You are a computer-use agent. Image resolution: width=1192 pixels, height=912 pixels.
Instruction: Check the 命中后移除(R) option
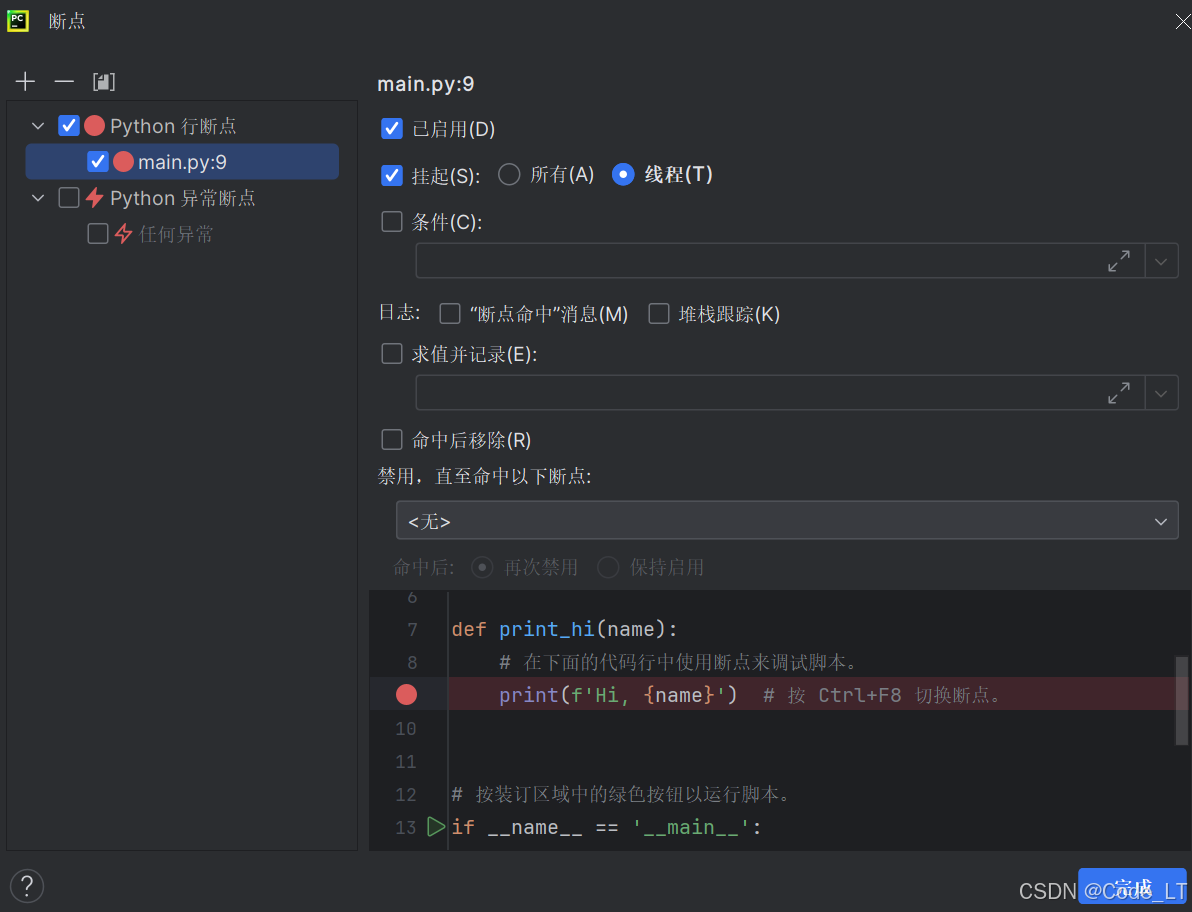pyautogui.click(x=392, y=440)
